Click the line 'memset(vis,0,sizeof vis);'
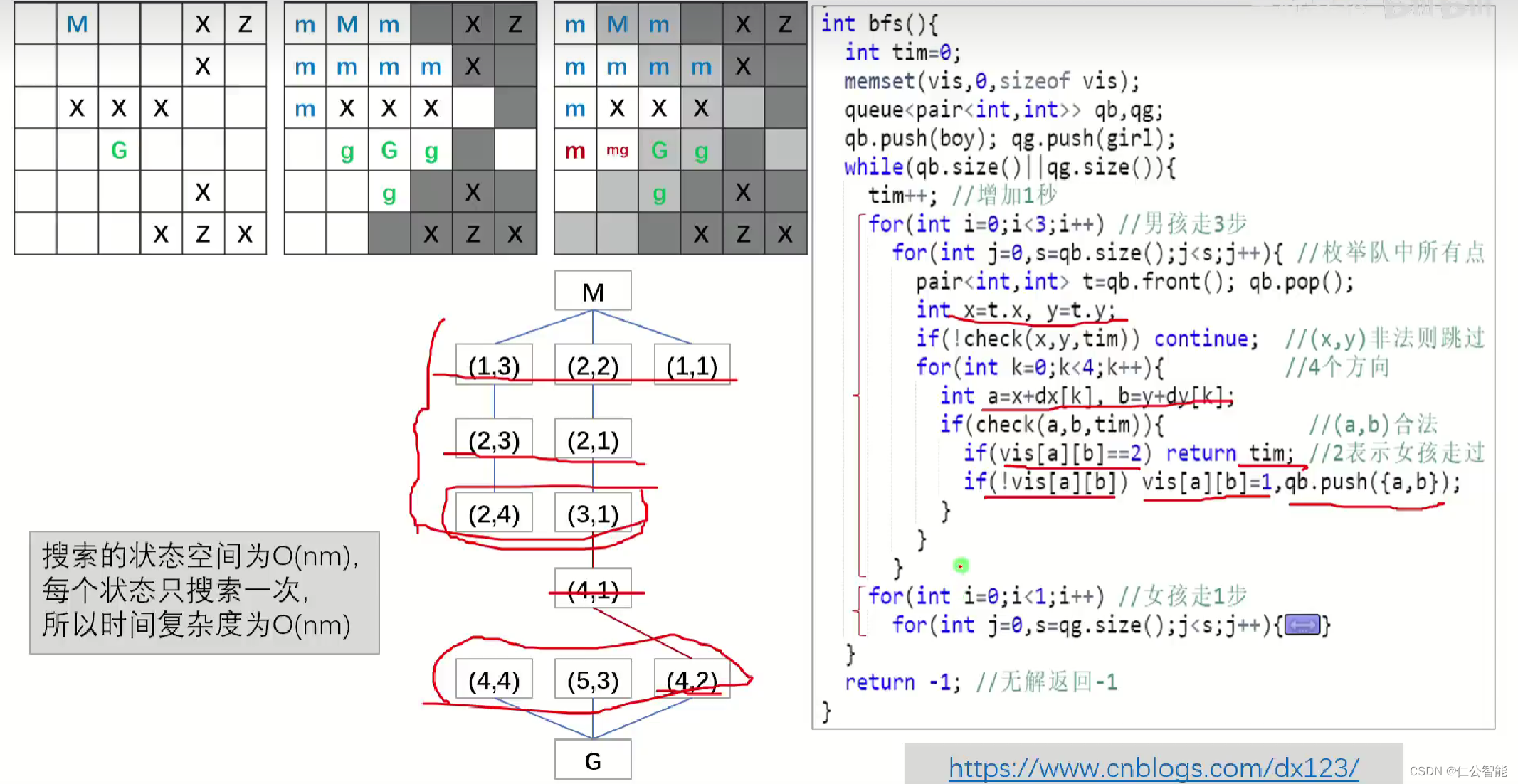1518x784 pixels. pos(992,81)
